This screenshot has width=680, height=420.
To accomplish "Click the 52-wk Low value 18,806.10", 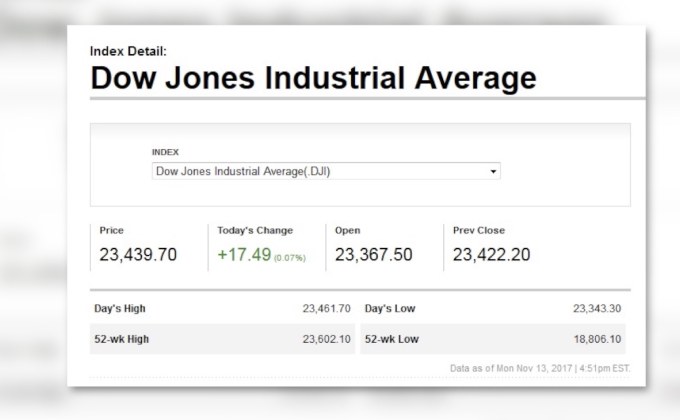I will tap(597, 339).
